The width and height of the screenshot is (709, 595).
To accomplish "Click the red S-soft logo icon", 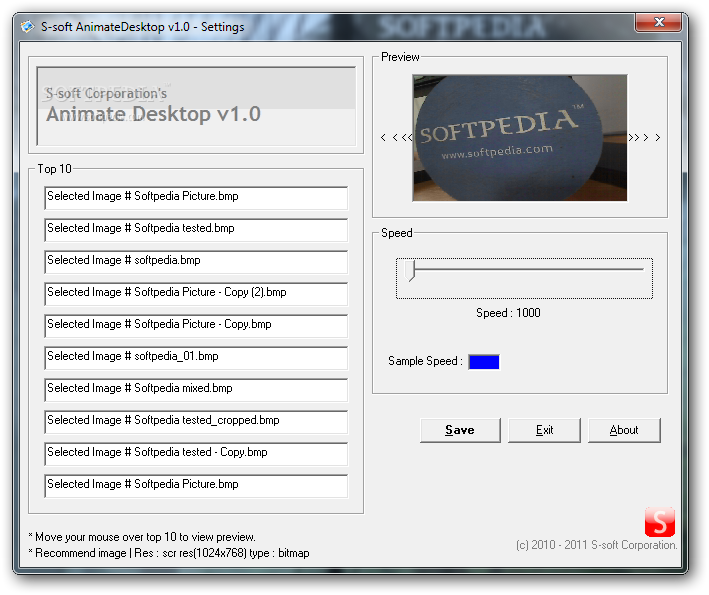I will tap(660, 522).
